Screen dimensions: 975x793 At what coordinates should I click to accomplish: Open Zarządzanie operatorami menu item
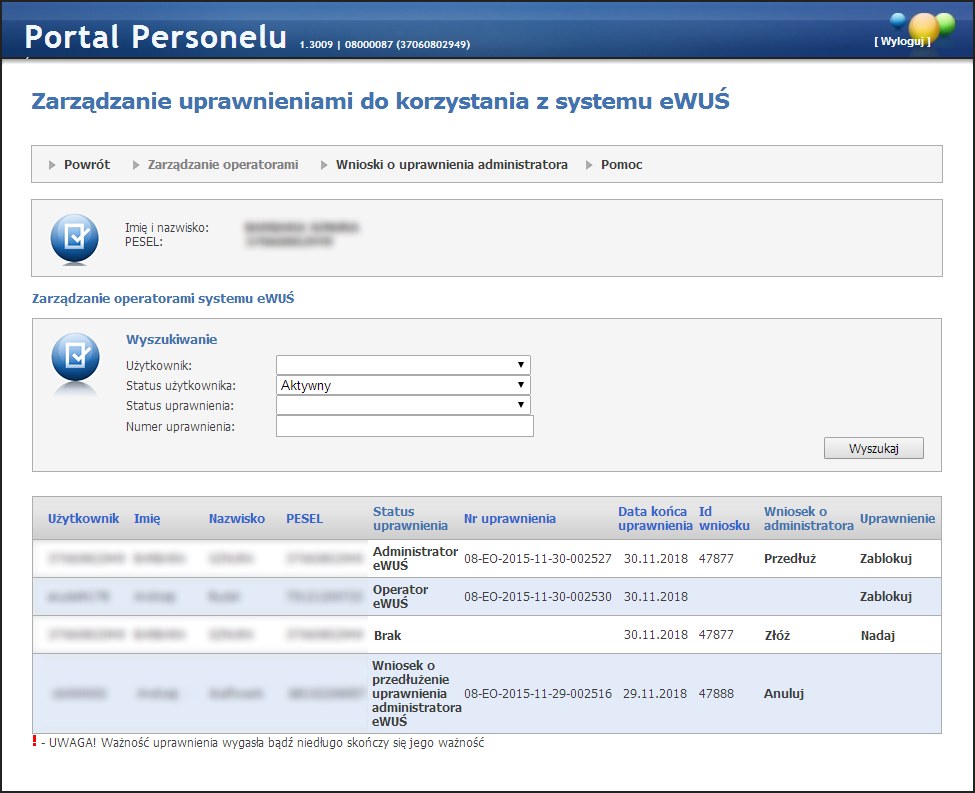pos(222,164)
